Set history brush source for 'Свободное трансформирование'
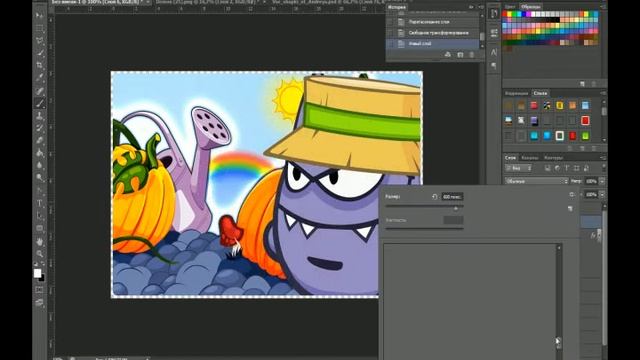The height and width of the screenshot is (360, 640). [x=392, y=33]
